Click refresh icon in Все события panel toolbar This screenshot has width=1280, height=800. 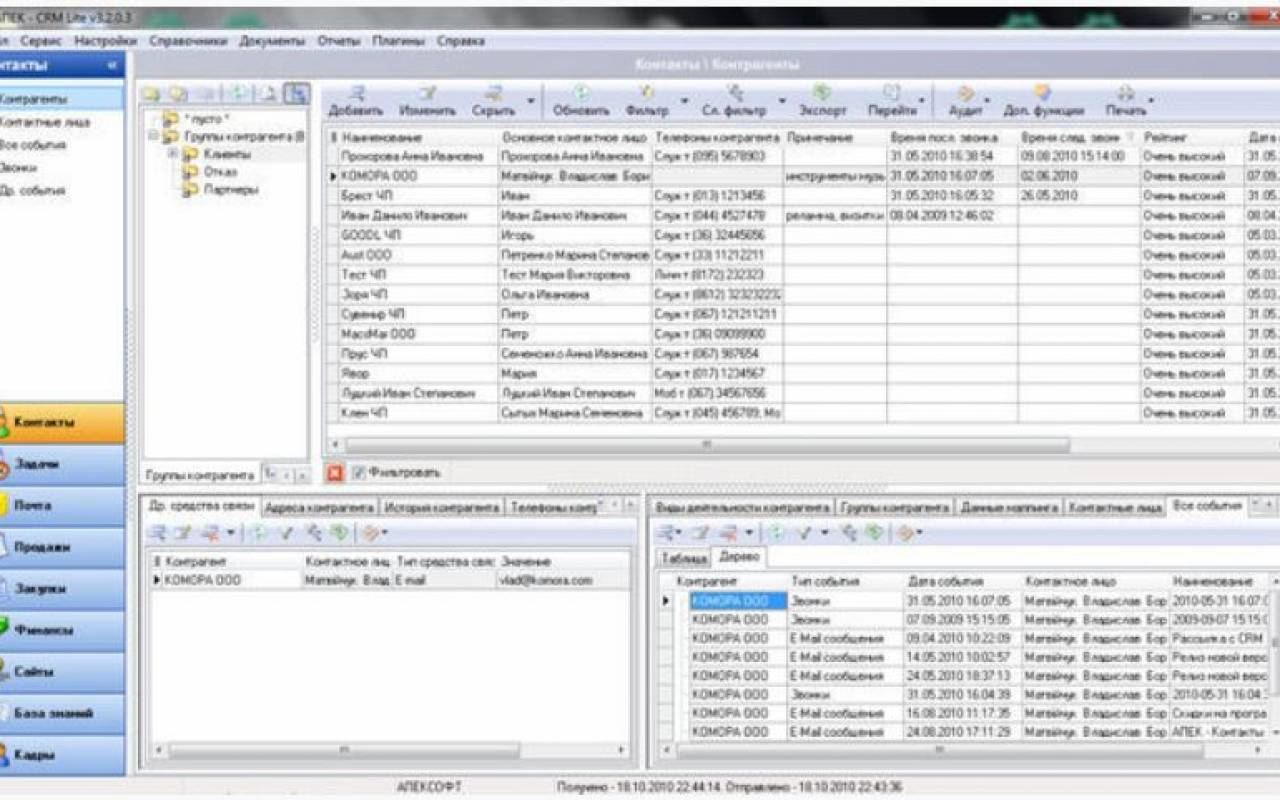(776, 533)
